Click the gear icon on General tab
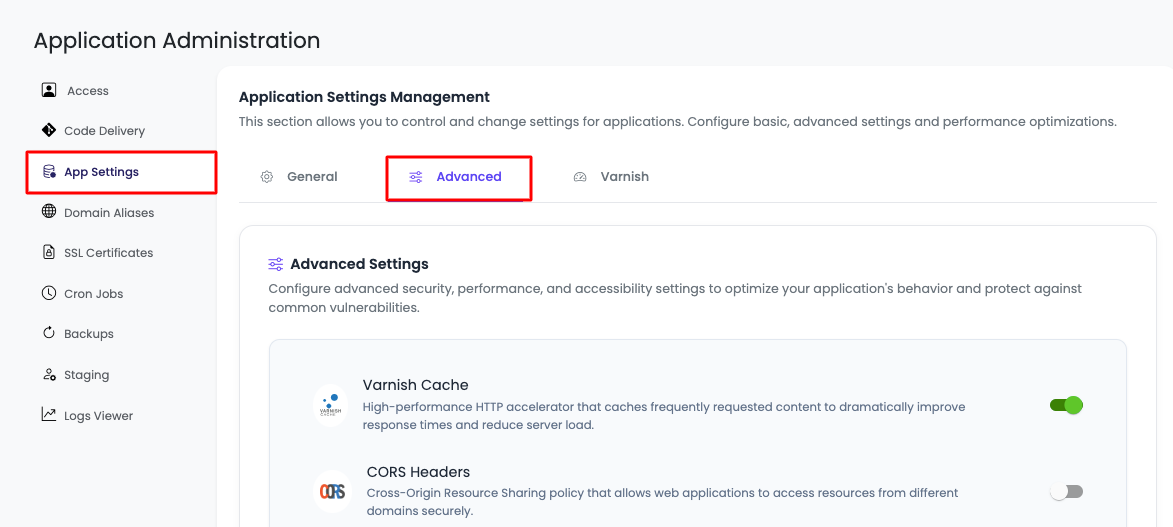Viewport: 1173px width, 527px height. click(266, 177)
